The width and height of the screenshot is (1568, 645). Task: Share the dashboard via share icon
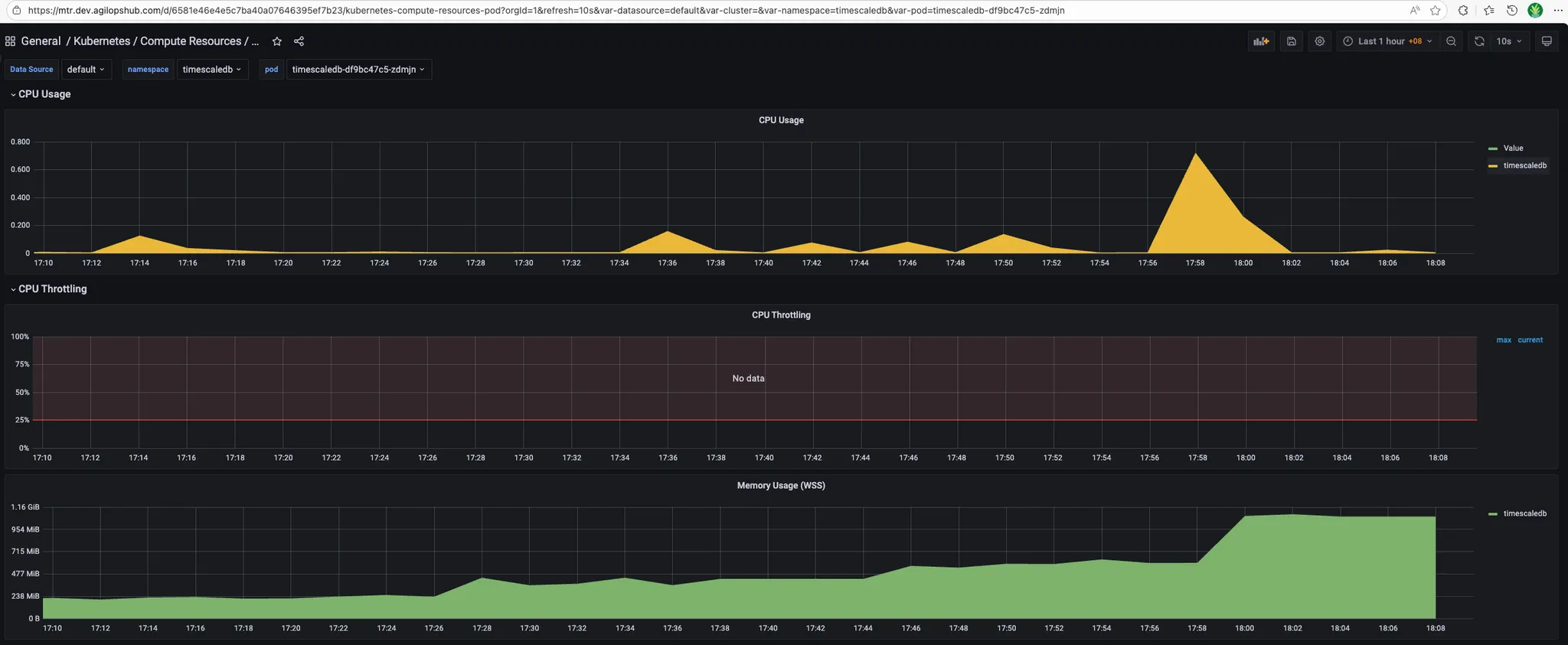click(299, 41)
